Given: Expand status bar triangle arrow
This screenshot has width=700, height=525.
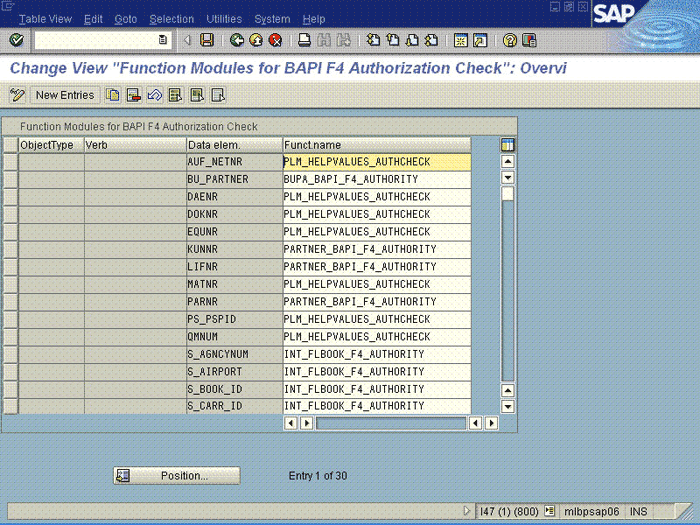Looking at the screenshot, I should tap(467, 511).
